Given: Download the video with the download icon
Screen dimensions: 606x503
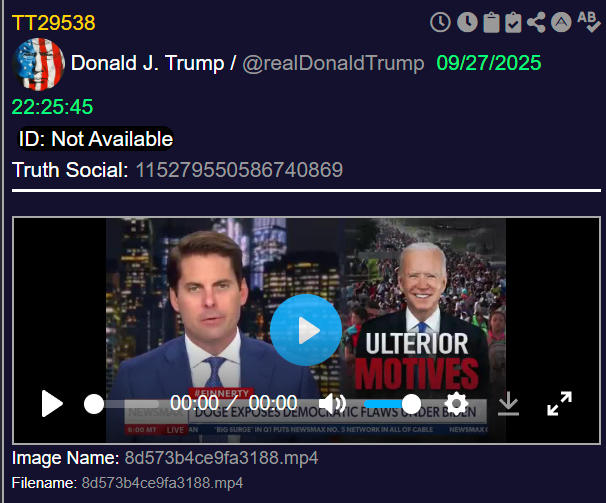Looking at the screenshot, I should pos(508,404).
